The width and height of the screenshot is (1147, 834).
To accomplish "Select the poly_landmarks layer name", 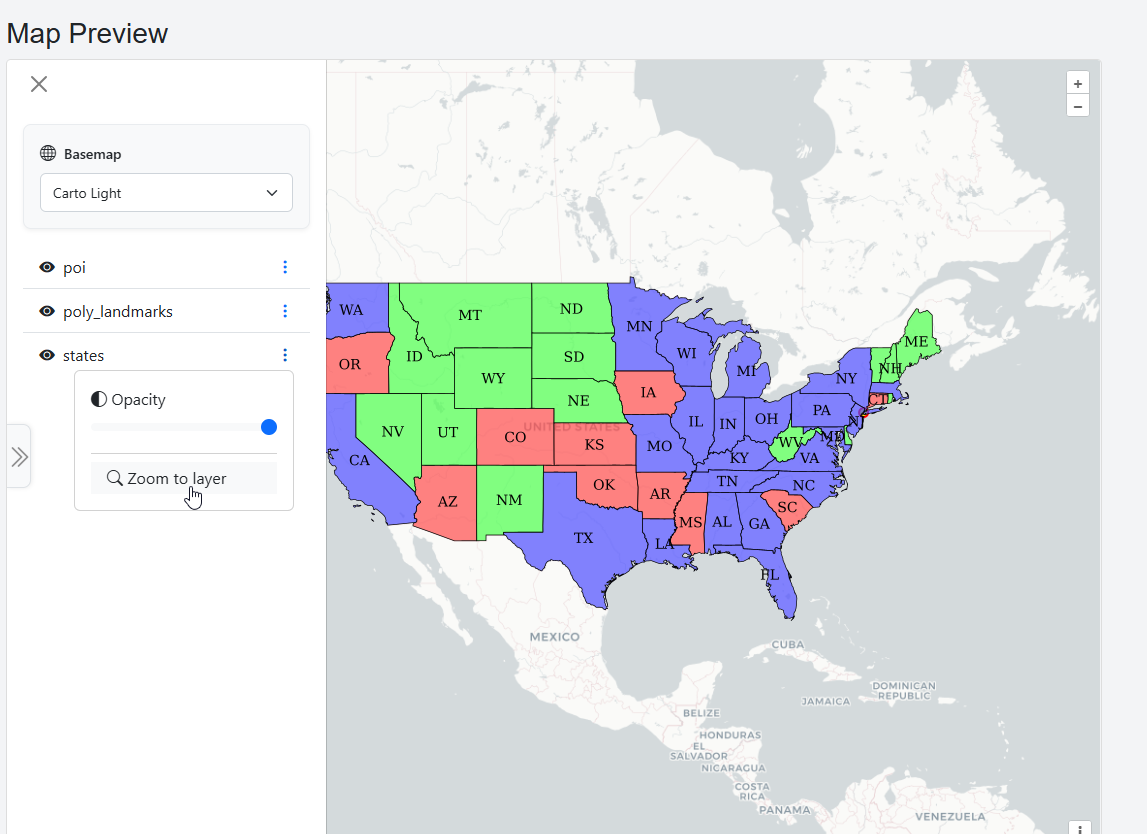I will (118, 312).
